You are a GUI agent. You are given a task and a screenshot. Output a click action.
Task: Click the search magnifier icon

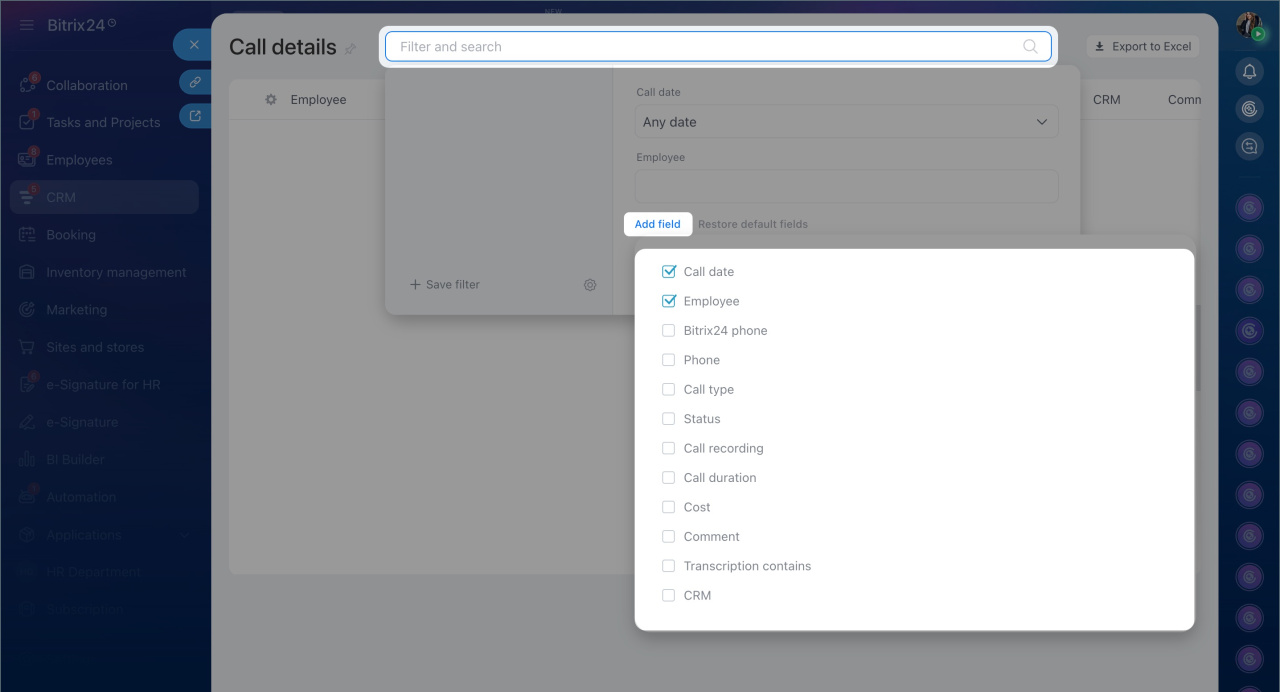(x=1030, y=47)
